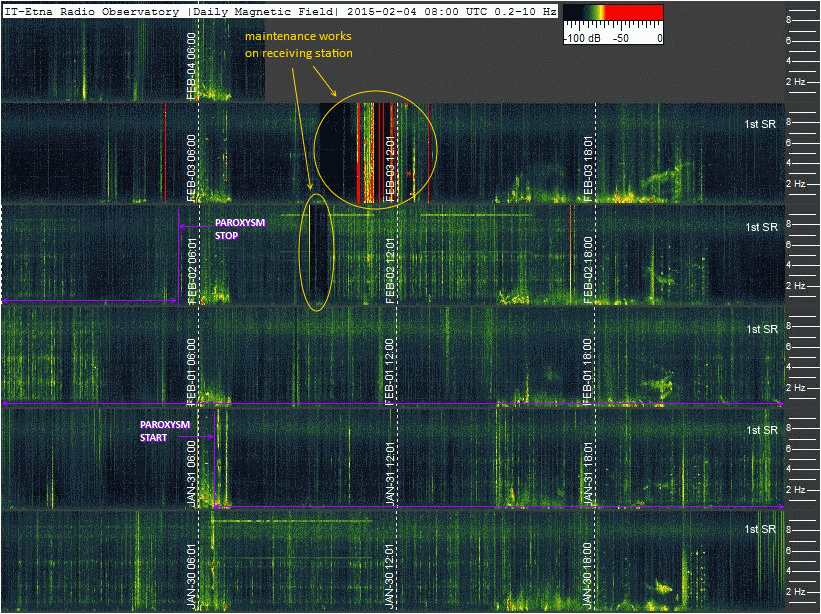Click the "FEB-01 18:00" time label
The image size is (821, 614).
[588, 372]
